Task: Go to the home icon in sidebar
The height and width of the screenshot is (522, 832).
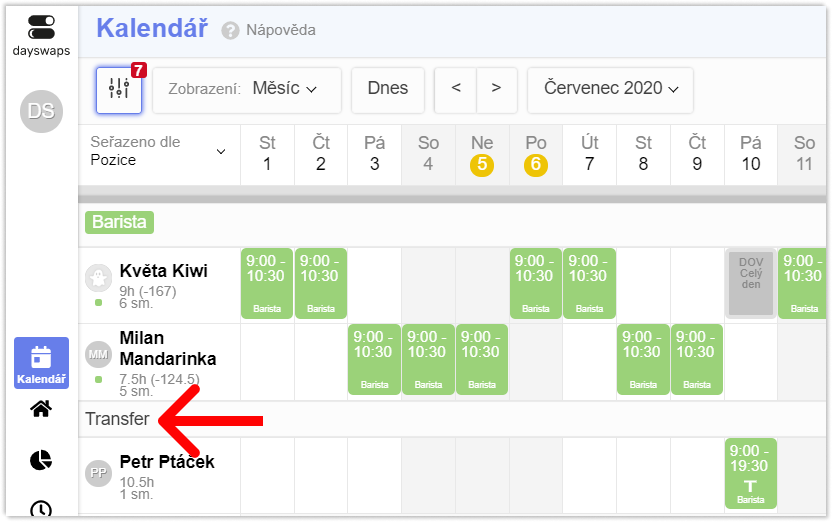Action: 41,409
